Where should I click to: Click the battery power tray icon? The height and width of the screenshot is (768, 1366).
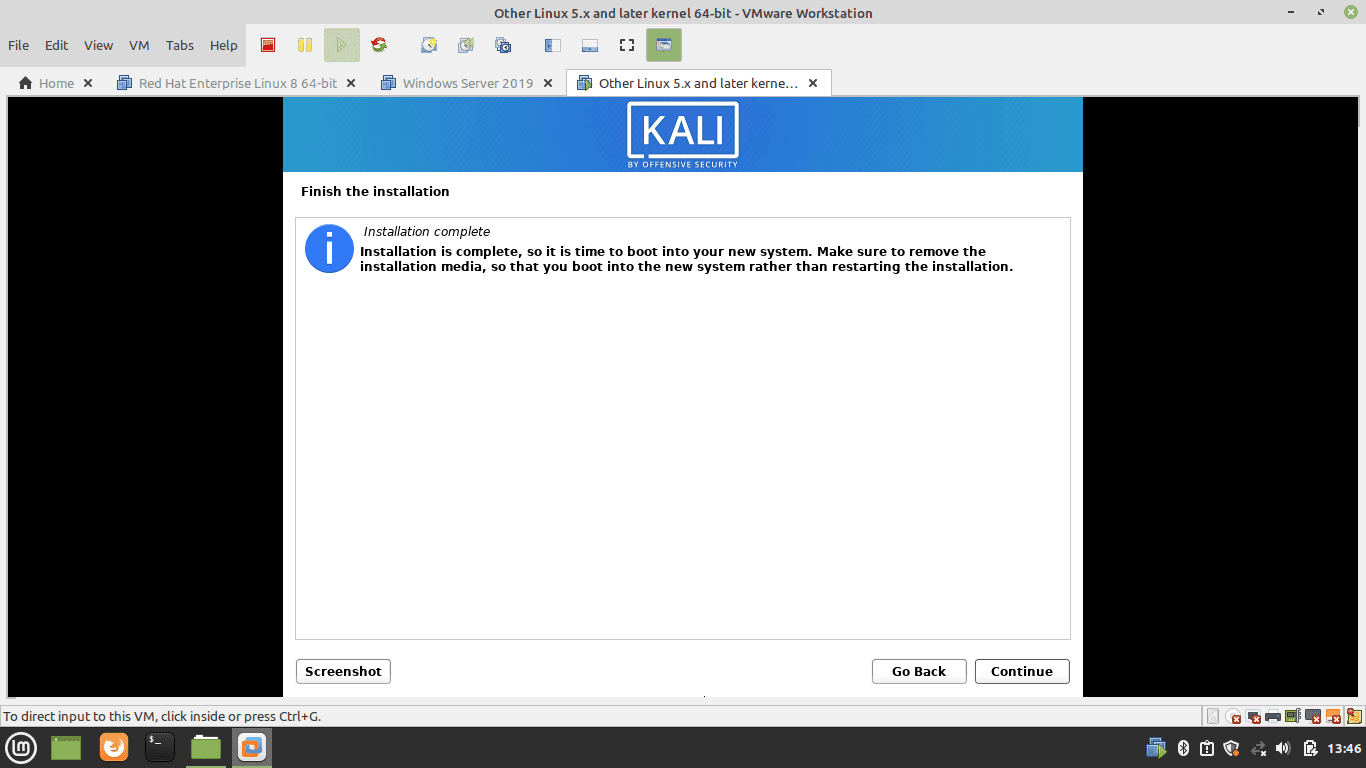tap(1310, 748)
